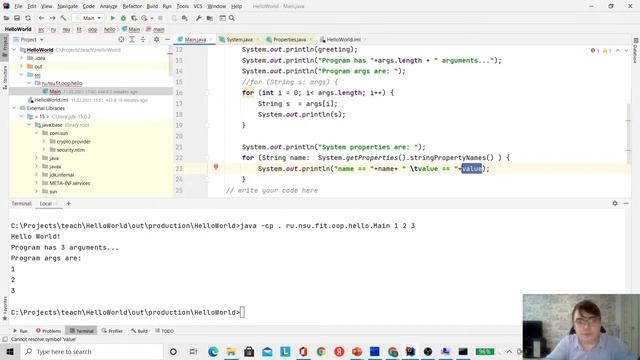
Task: Expand the jdk.internal package node
Action: coord(37,175)
